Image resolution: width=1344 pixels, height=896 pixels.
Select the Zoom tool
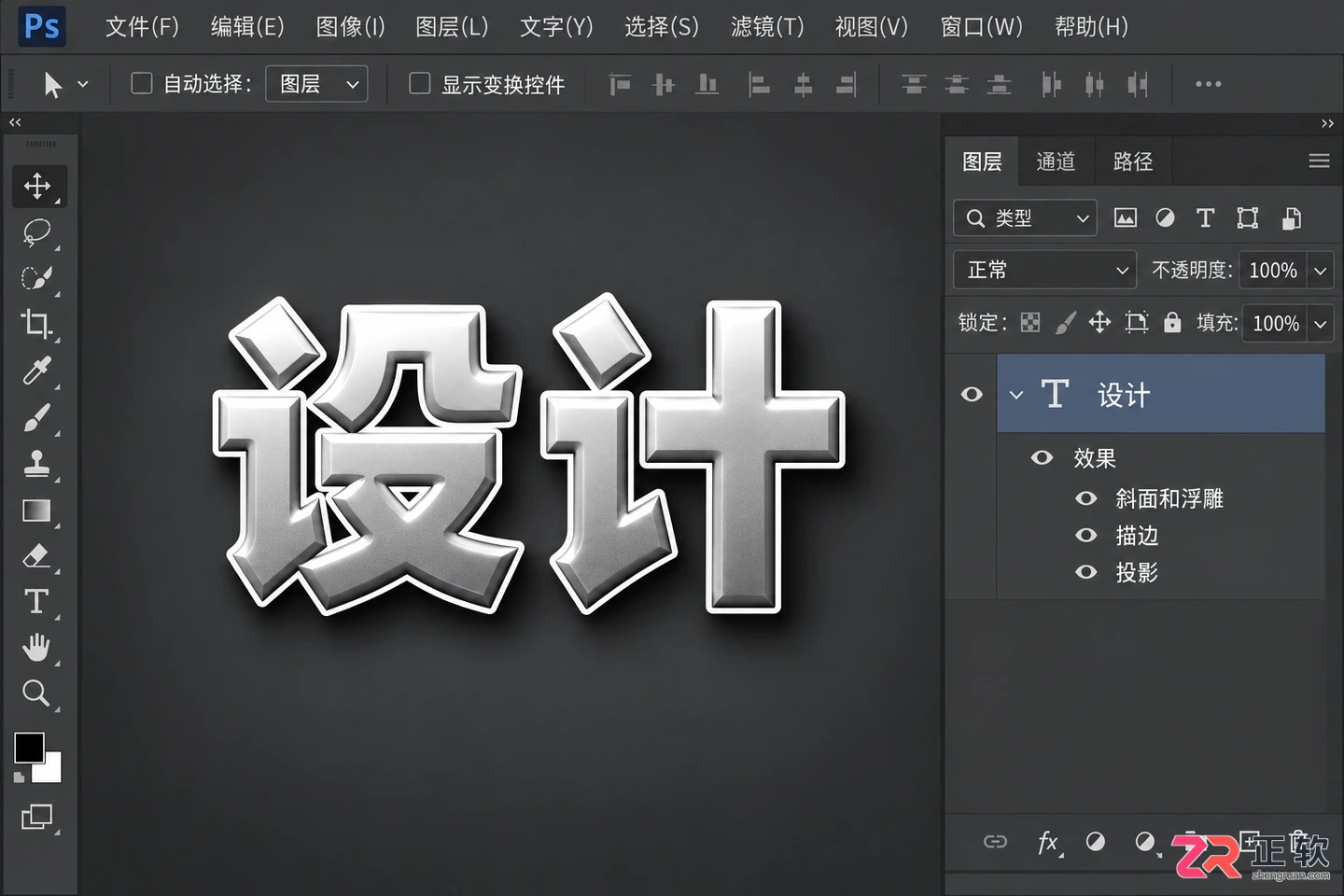coord(36,693)
